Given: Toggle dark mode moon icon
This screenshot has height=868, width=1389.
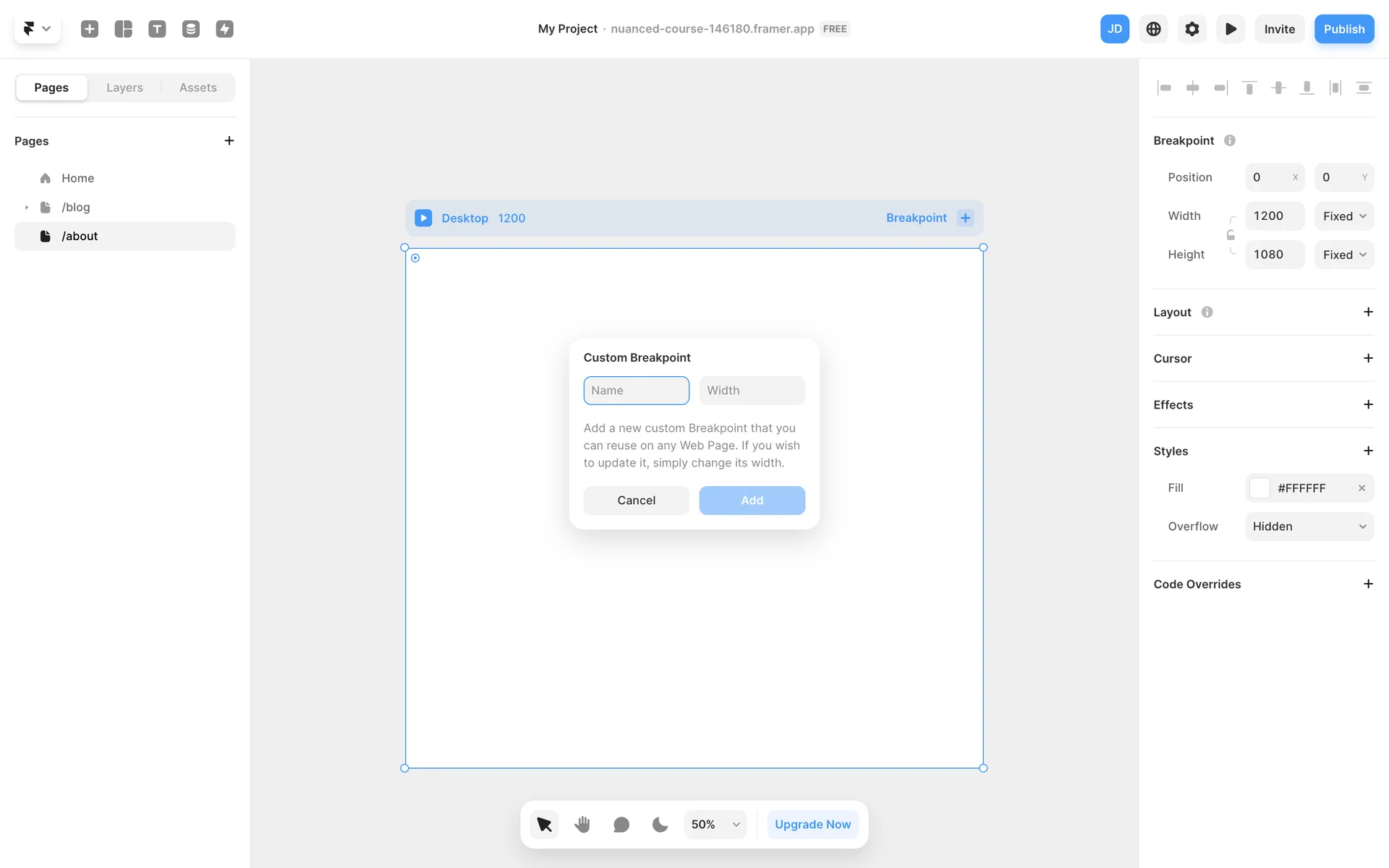Looking at the screenshot, I should click(x=660, y=825).
